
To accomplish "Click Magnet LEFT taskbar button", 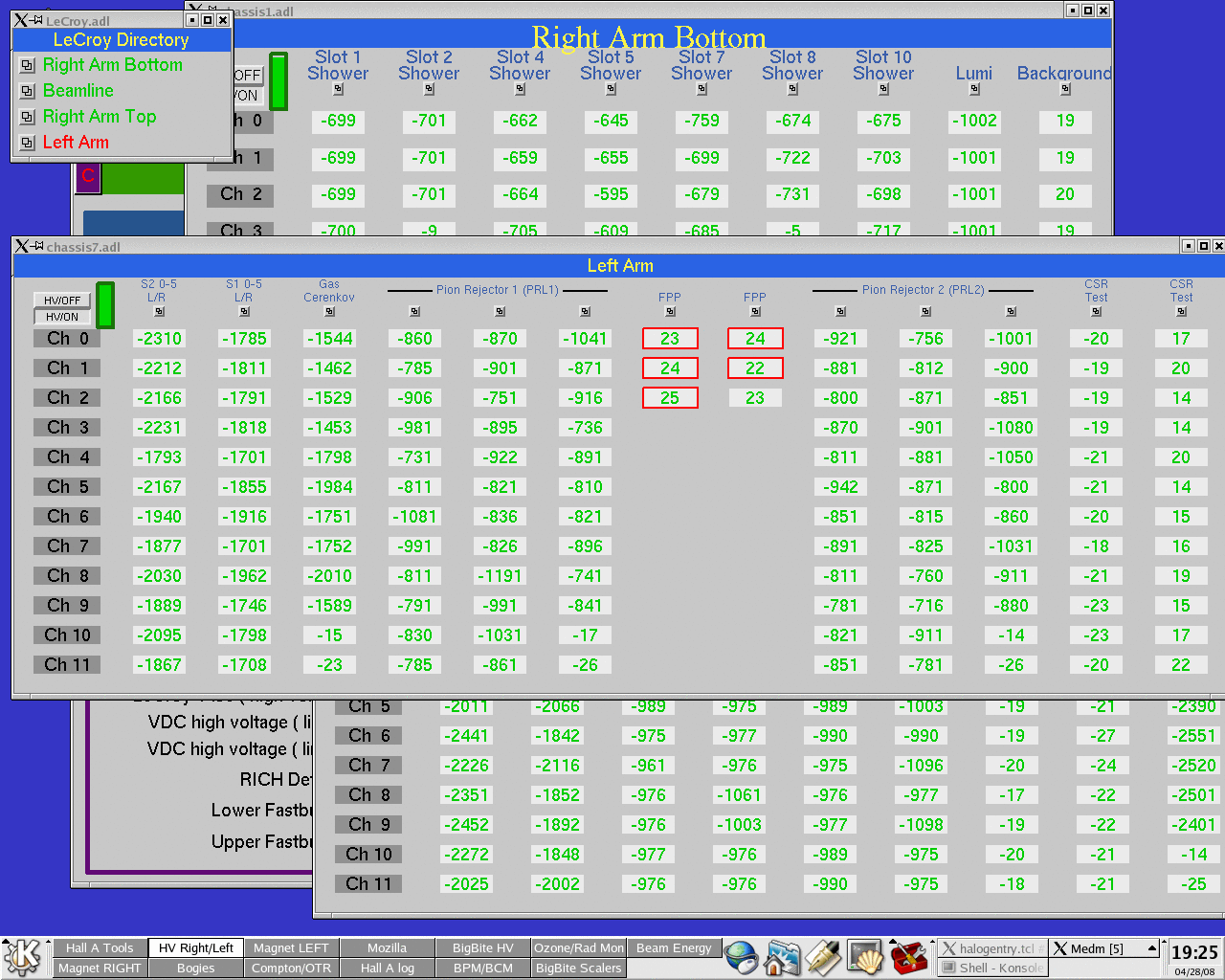I will point(291,948).
